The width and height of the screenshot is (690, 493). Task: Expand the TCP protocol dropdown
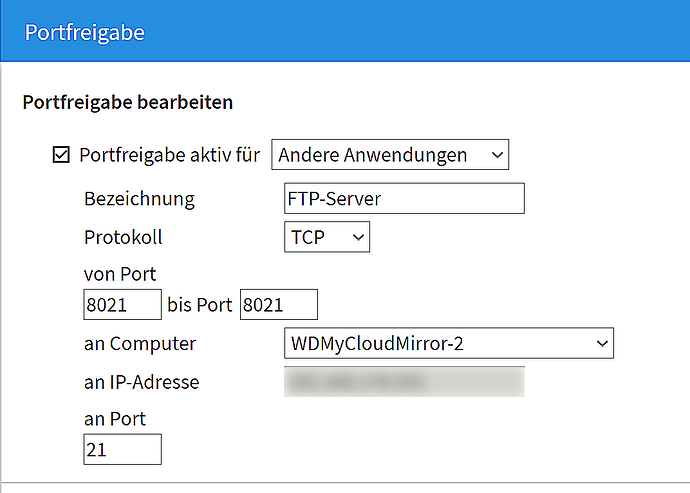coord(326,237)
